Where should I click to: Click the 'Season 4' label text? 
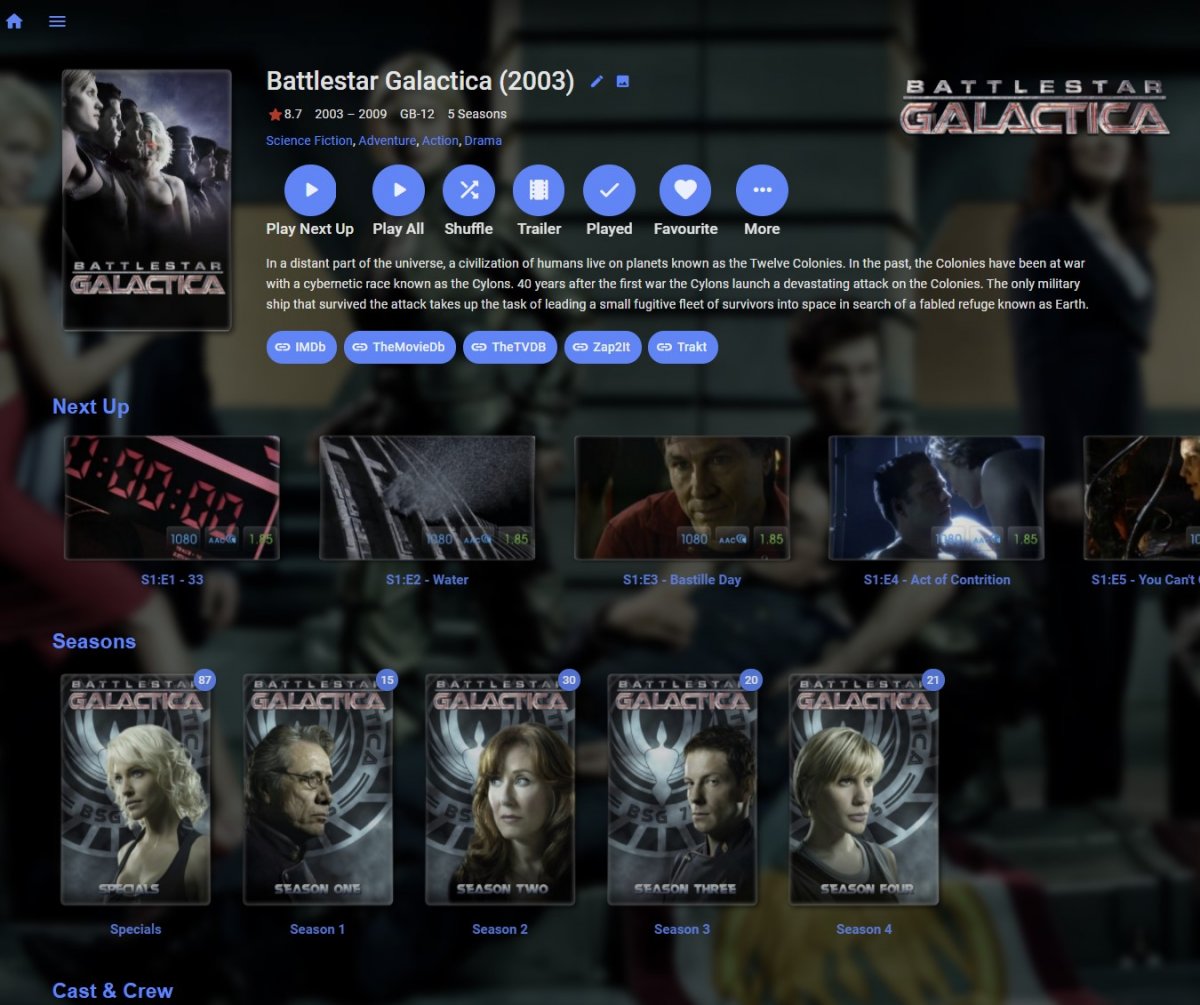click(x=864, y=930)
